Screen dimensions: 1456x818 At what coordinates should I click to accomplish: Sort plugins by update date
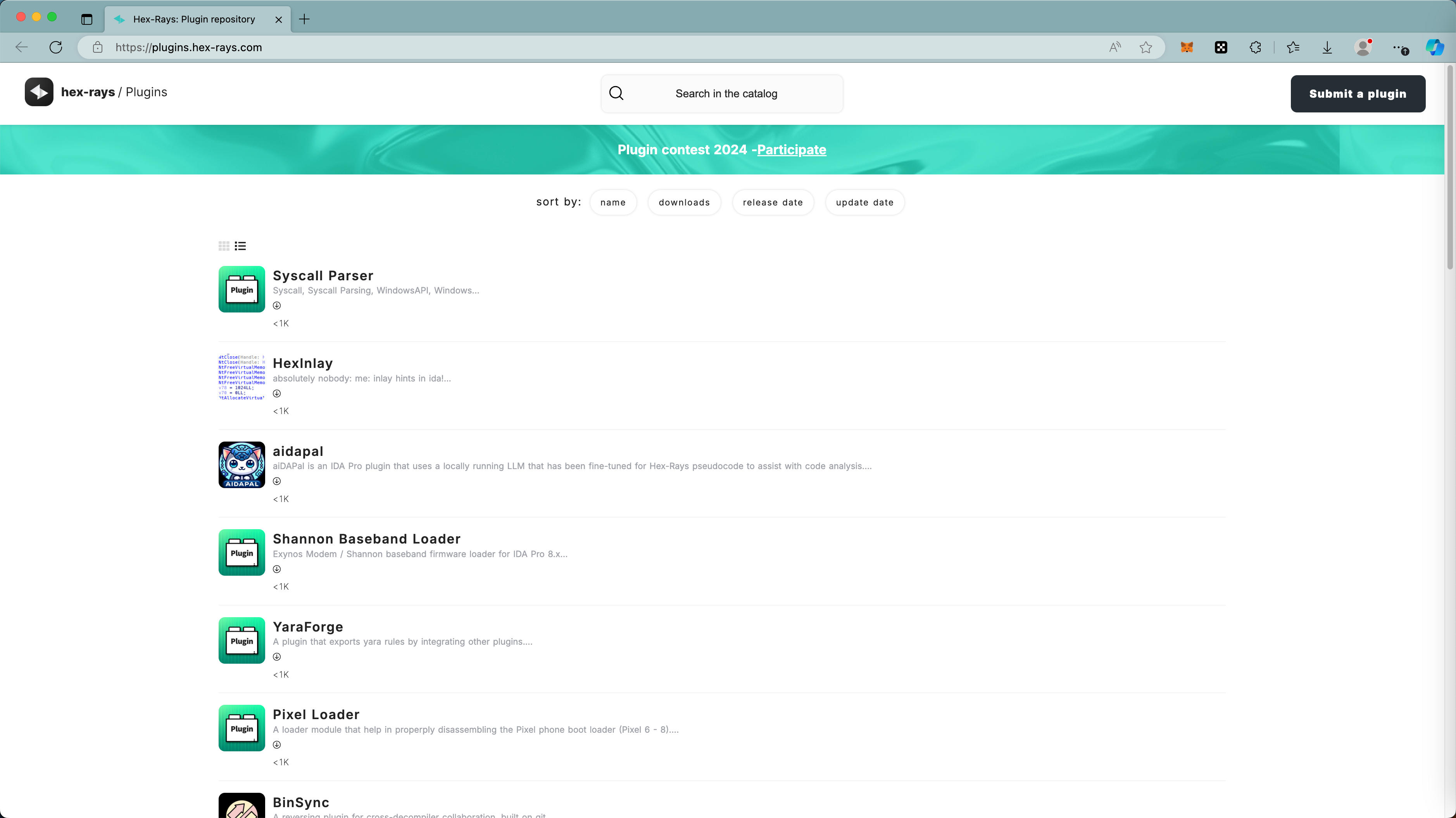click(x=865, y=202)
